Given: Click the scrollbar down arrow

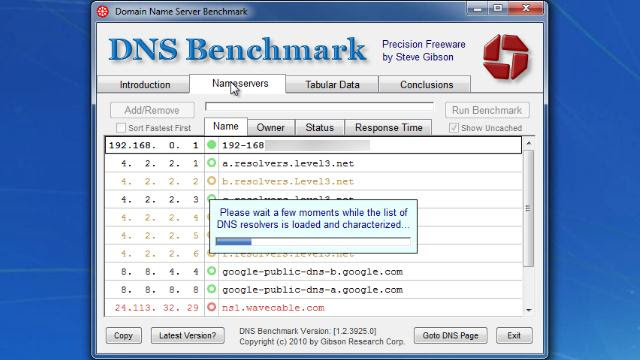Looking at the screenshot, I should pos(529,310).
